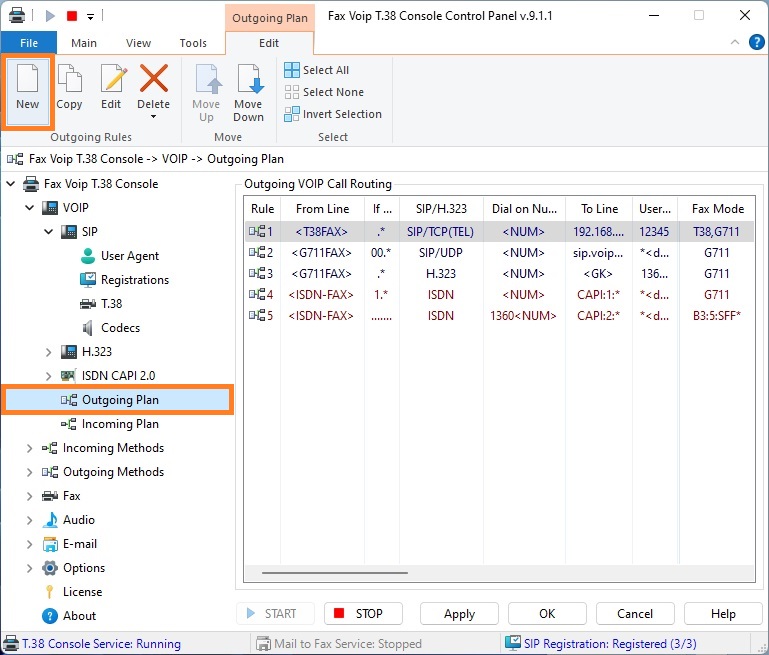The height and width of the screenshot is (655, 769).
Task: Open the File menu tab
Action: click(29, 43)
